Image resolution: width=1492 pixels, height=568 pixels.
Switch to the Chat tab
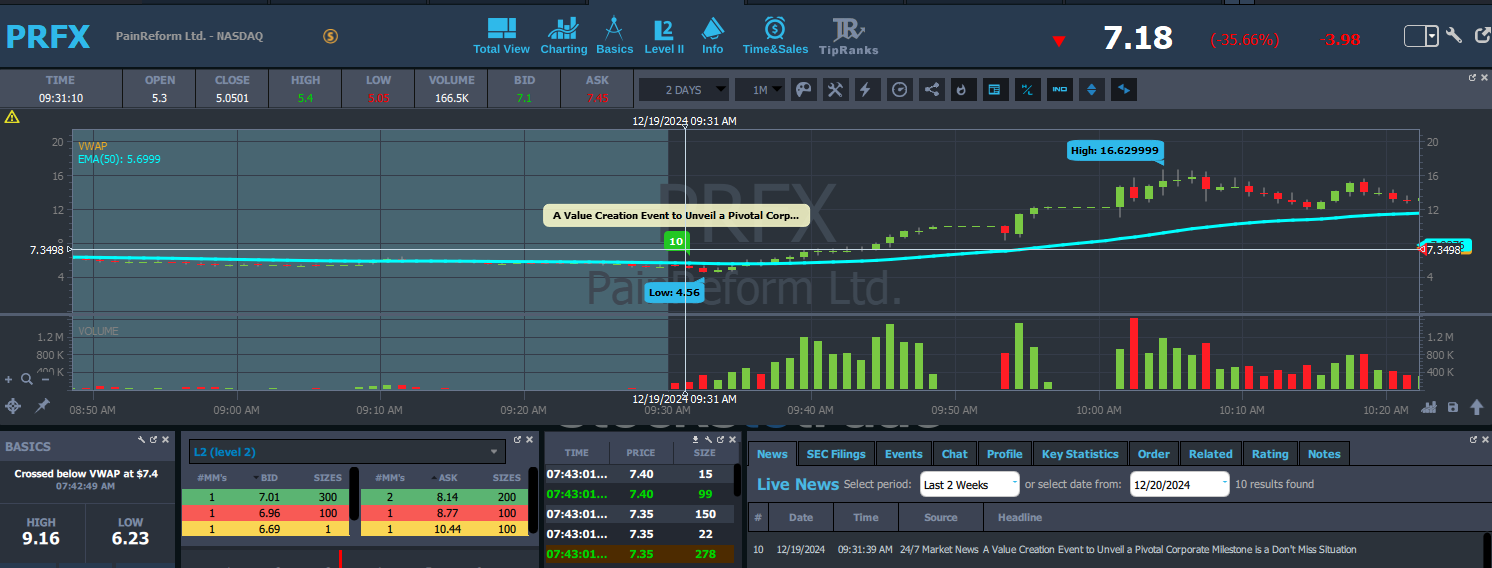pyautogui.click(x=955, y=454)
